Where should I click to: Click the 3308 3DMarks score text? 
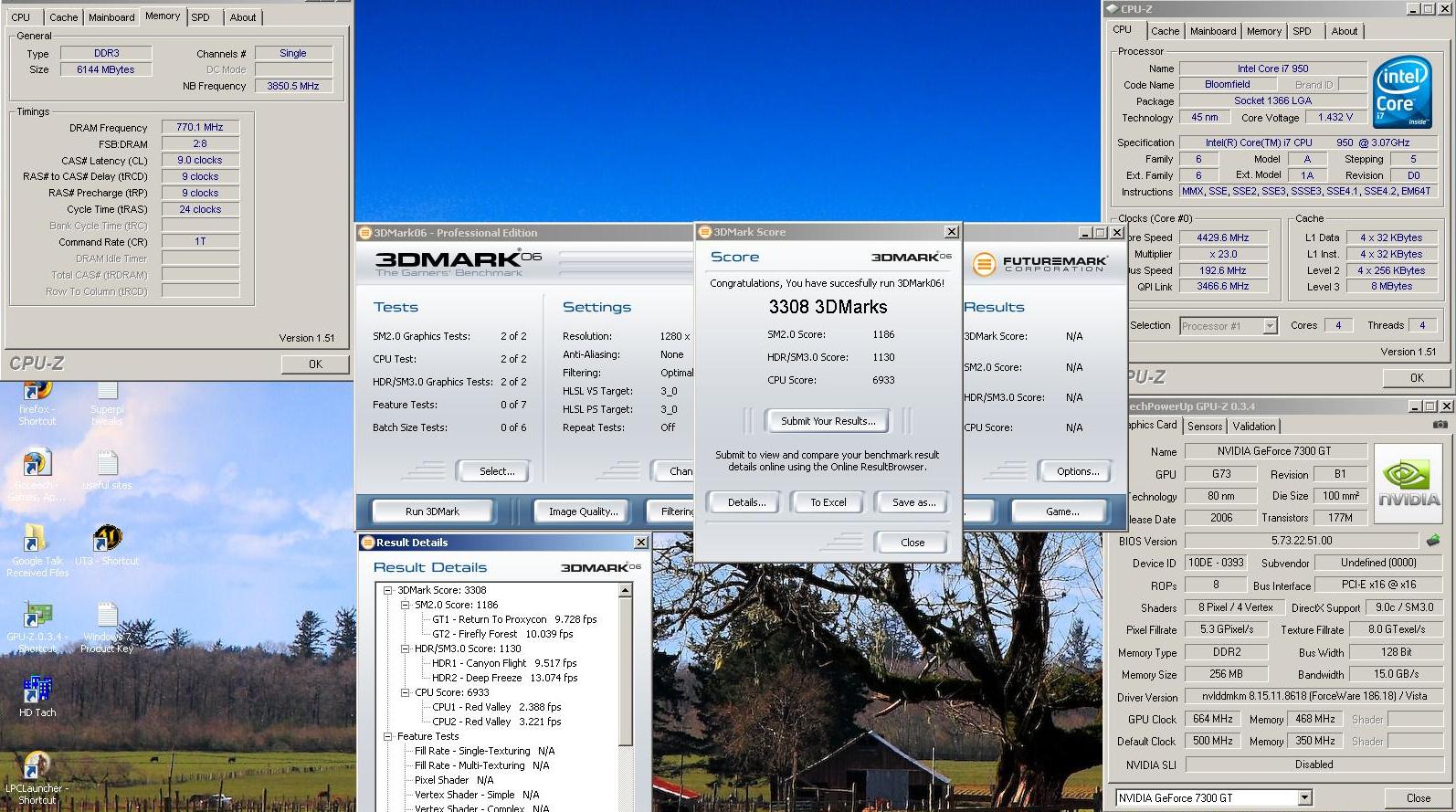click(828, 307)
